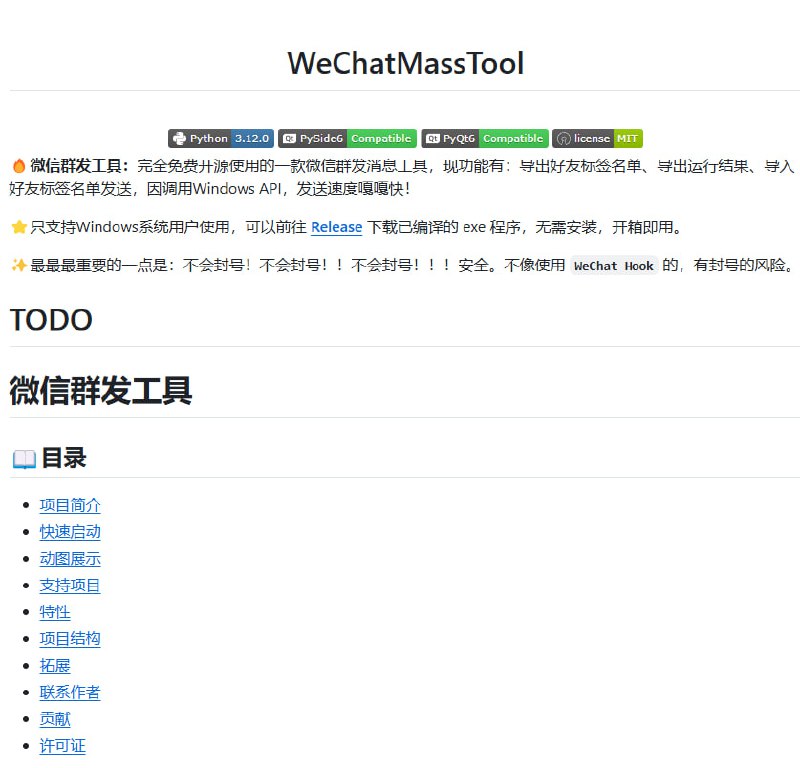
Task: Open the 支持项目 section link
Action: 69,585
